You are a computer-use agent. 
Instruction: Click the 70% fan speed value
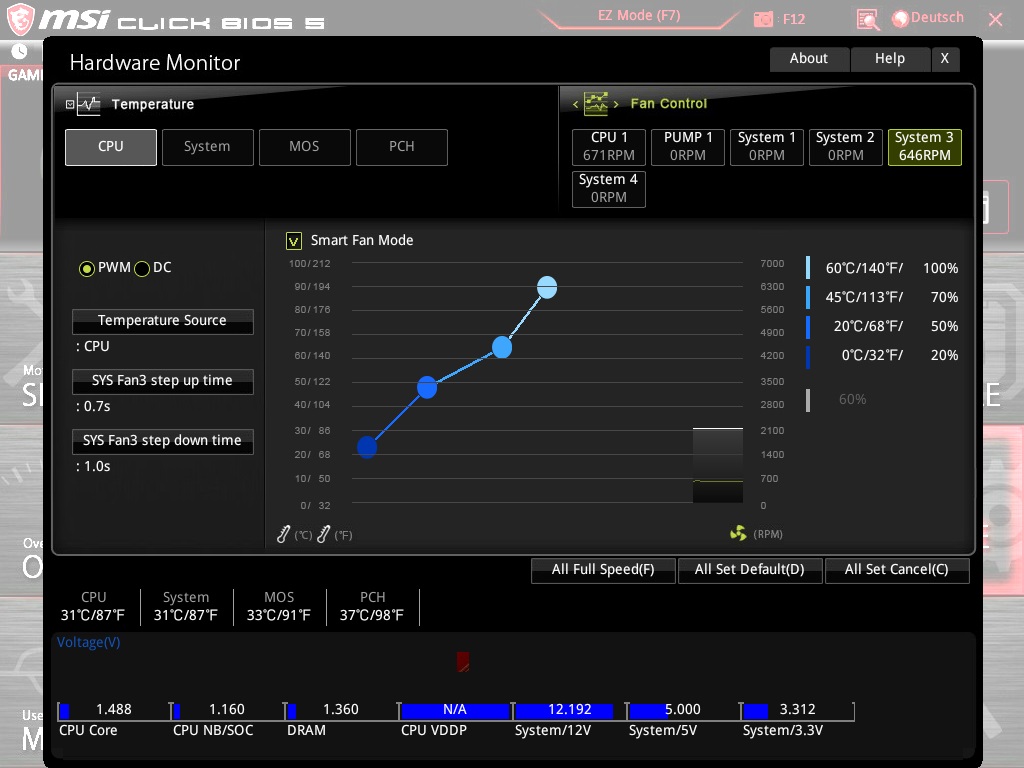(944, 298)
